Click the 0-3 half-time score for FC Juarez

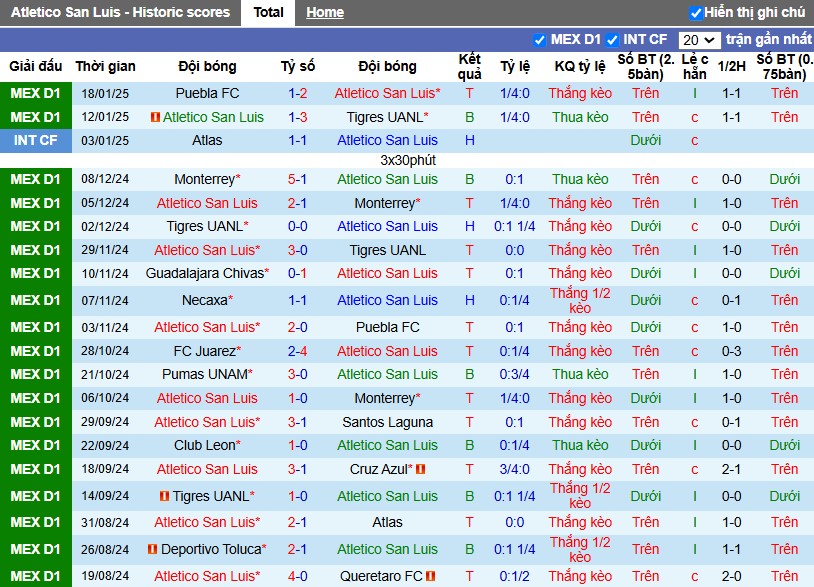coord(731,351)
